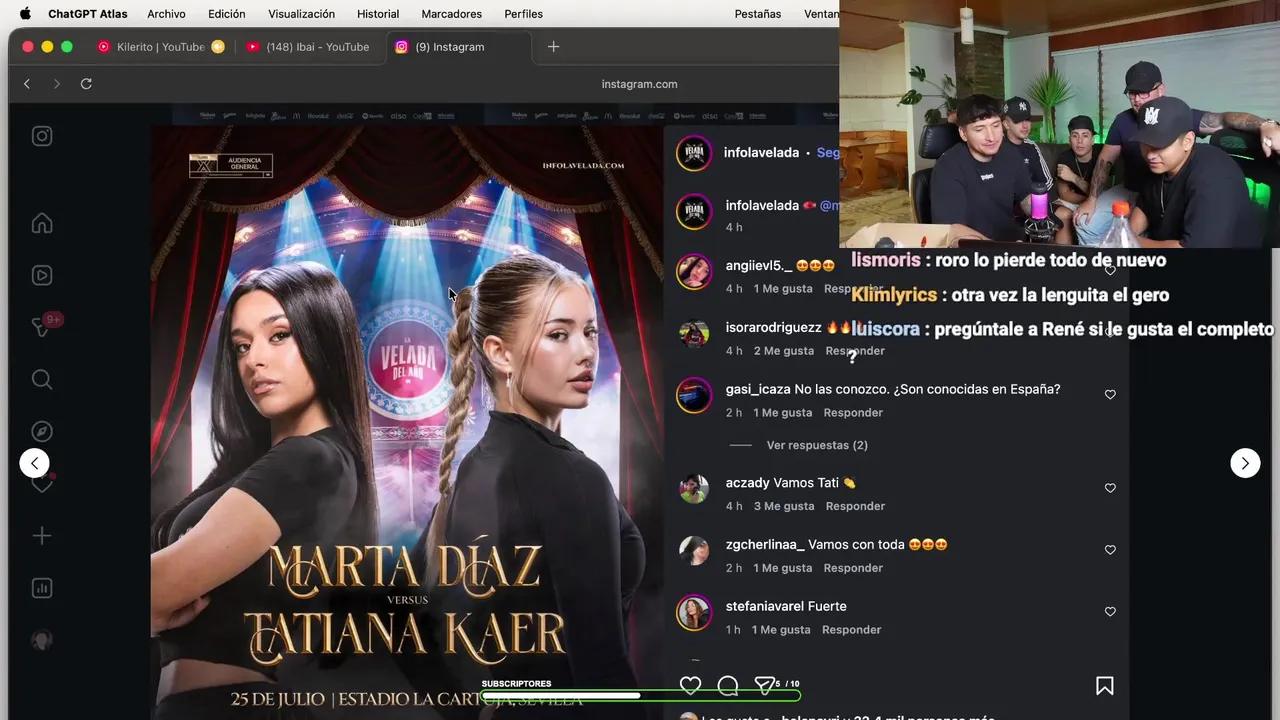Open the gasi_icaza username link

(x=757, y=389)
